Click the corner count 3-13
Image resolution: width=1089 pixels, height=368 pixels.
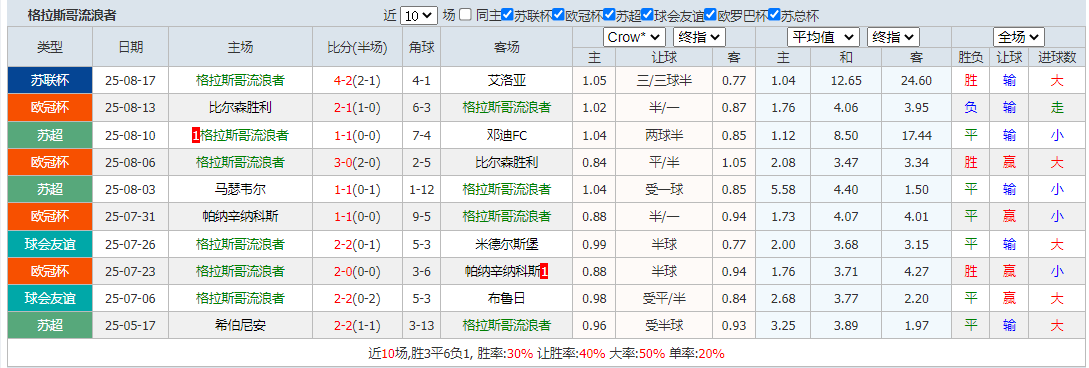coord(421,325)
